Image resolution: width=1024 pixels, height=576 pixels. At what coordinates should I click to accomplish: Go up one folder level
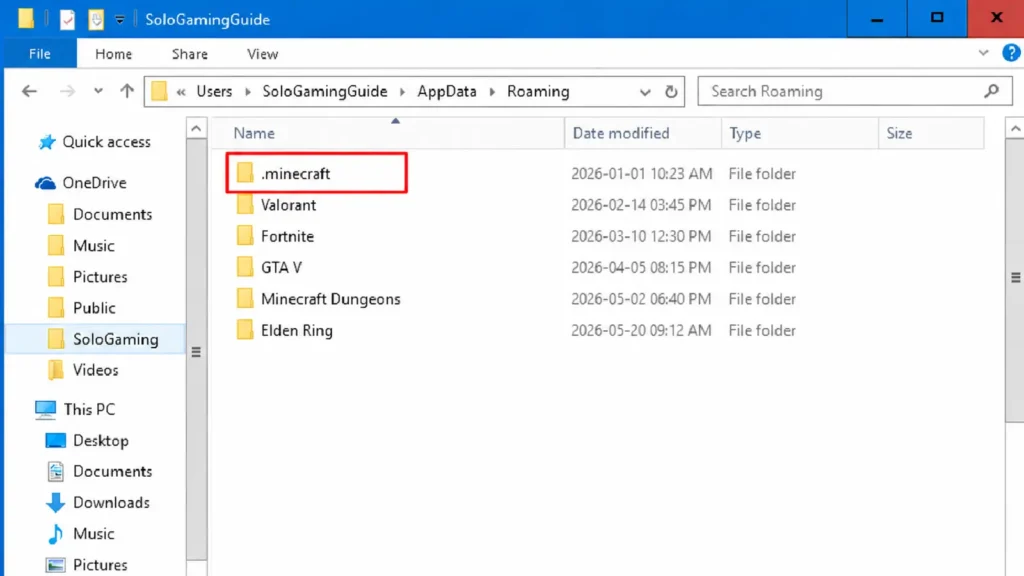click(x=127, y=91)
